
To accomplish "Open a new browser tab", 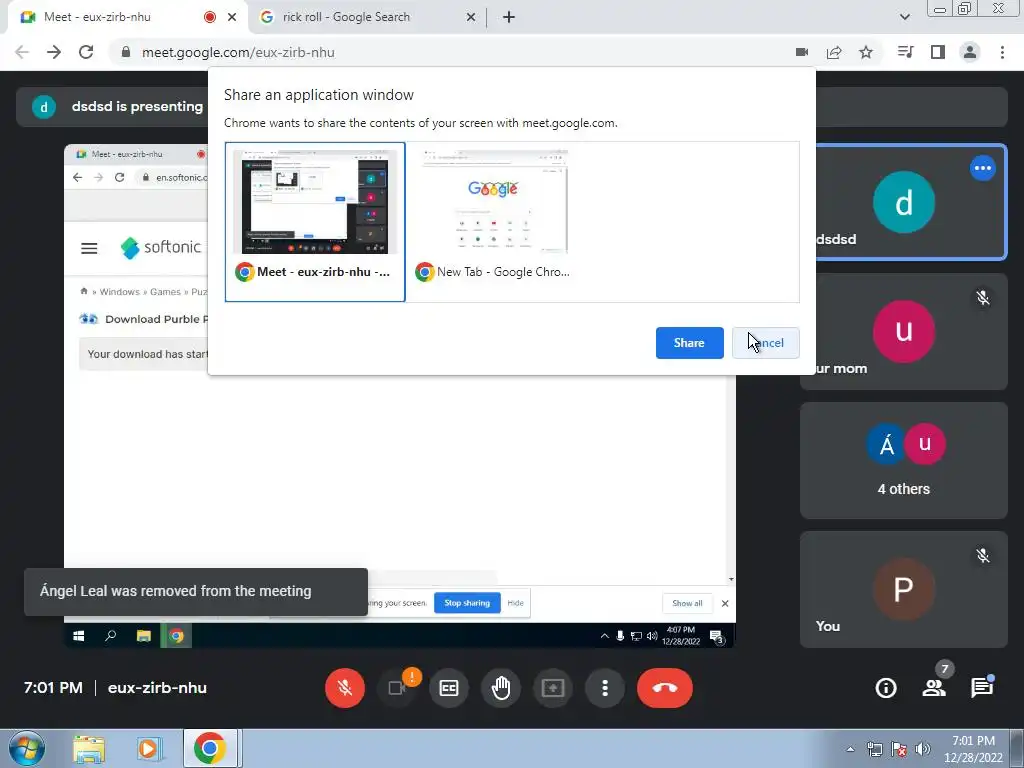I will (509, 17).
